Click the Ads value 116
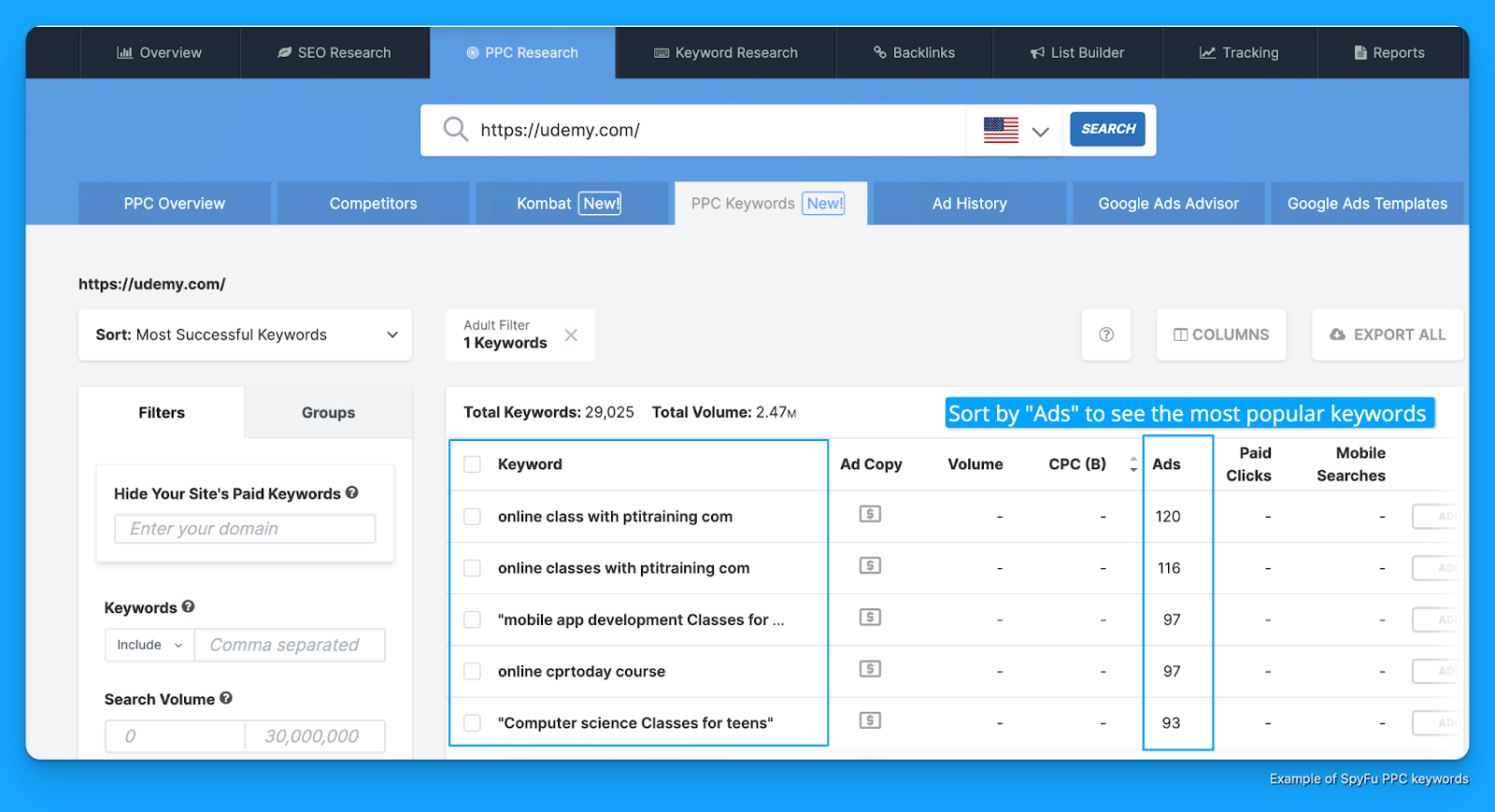Viewport: 1495px width, 812px height. point(1169,568)
